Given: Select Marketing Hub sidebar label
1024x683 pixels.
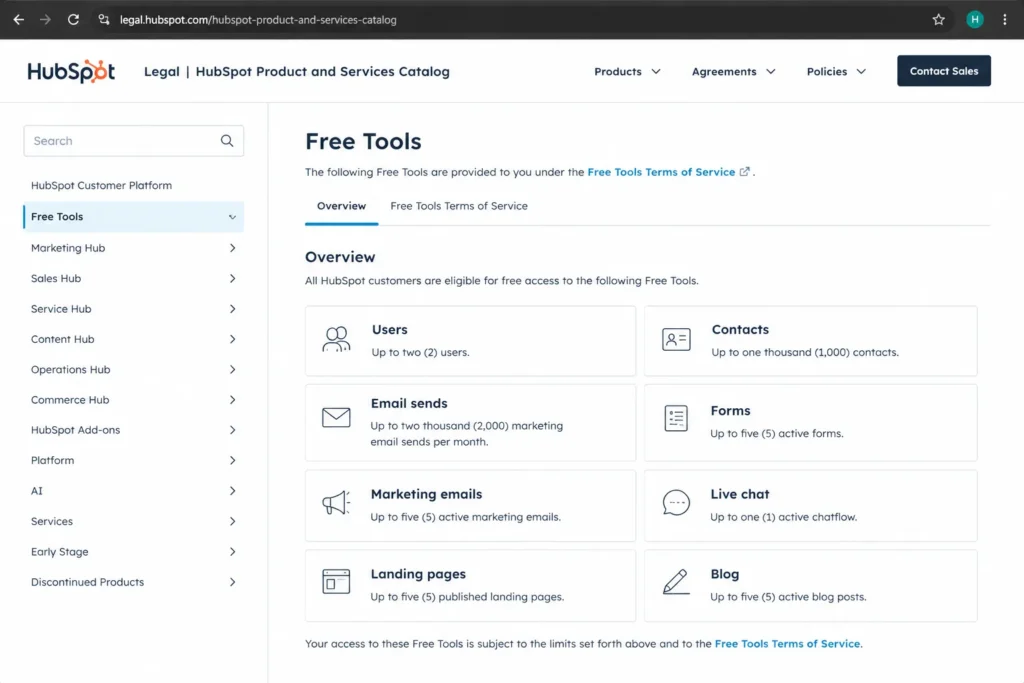Looking at the screenshot, I should coord(68,248).
